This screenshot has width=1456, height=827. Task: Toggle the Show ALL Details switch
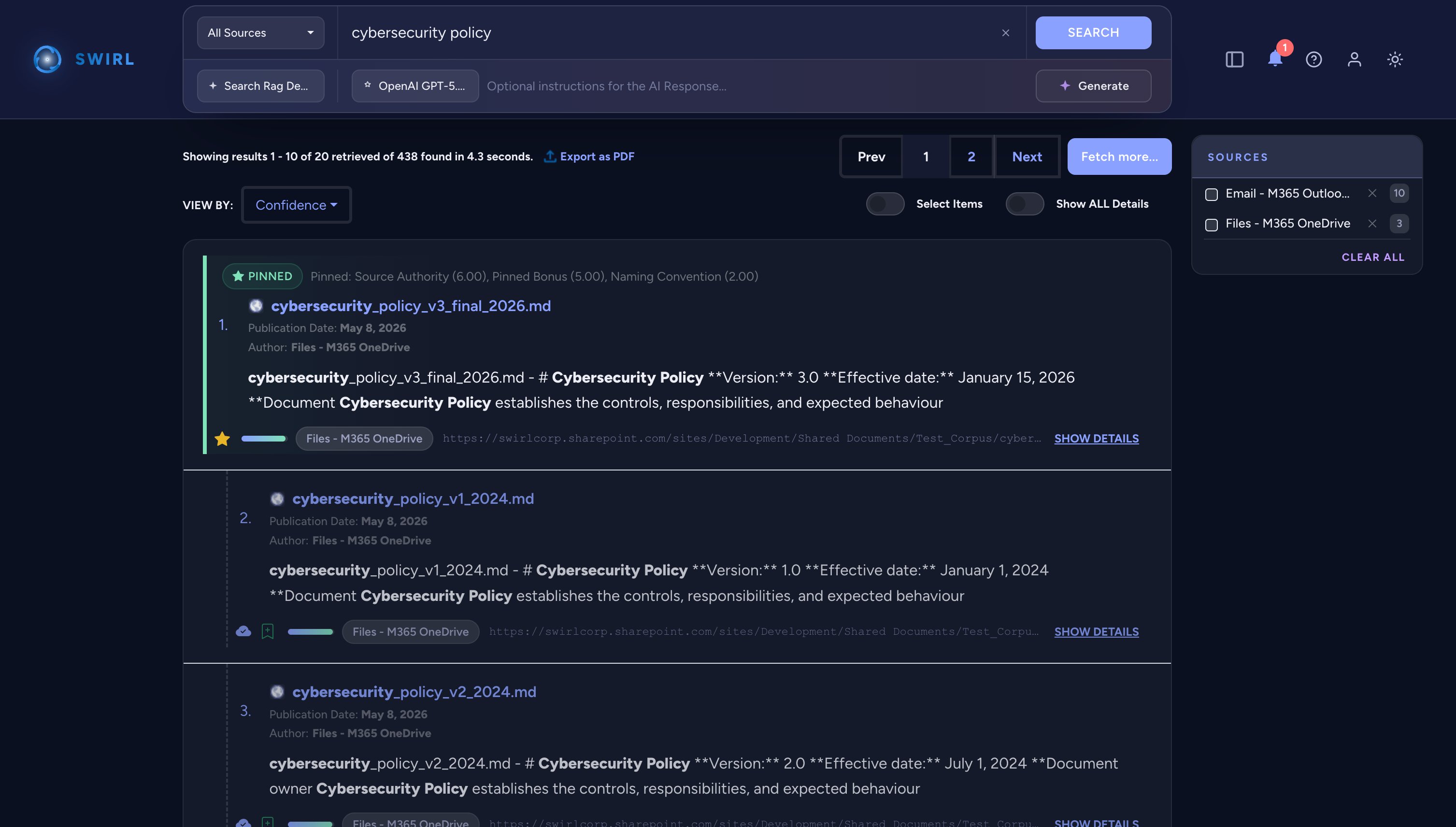coord(1025,204)
